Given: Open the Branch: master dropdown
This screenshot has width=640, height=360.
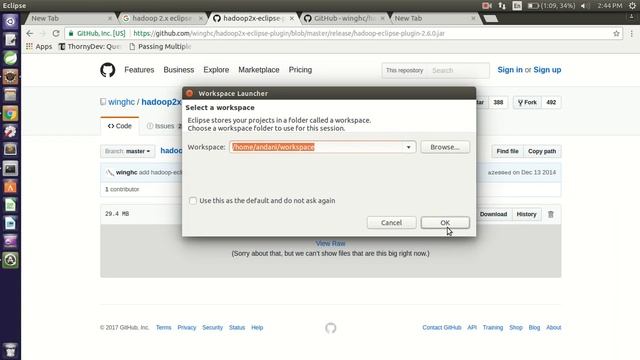Looking at the screenshot, I should coord(128,151).
